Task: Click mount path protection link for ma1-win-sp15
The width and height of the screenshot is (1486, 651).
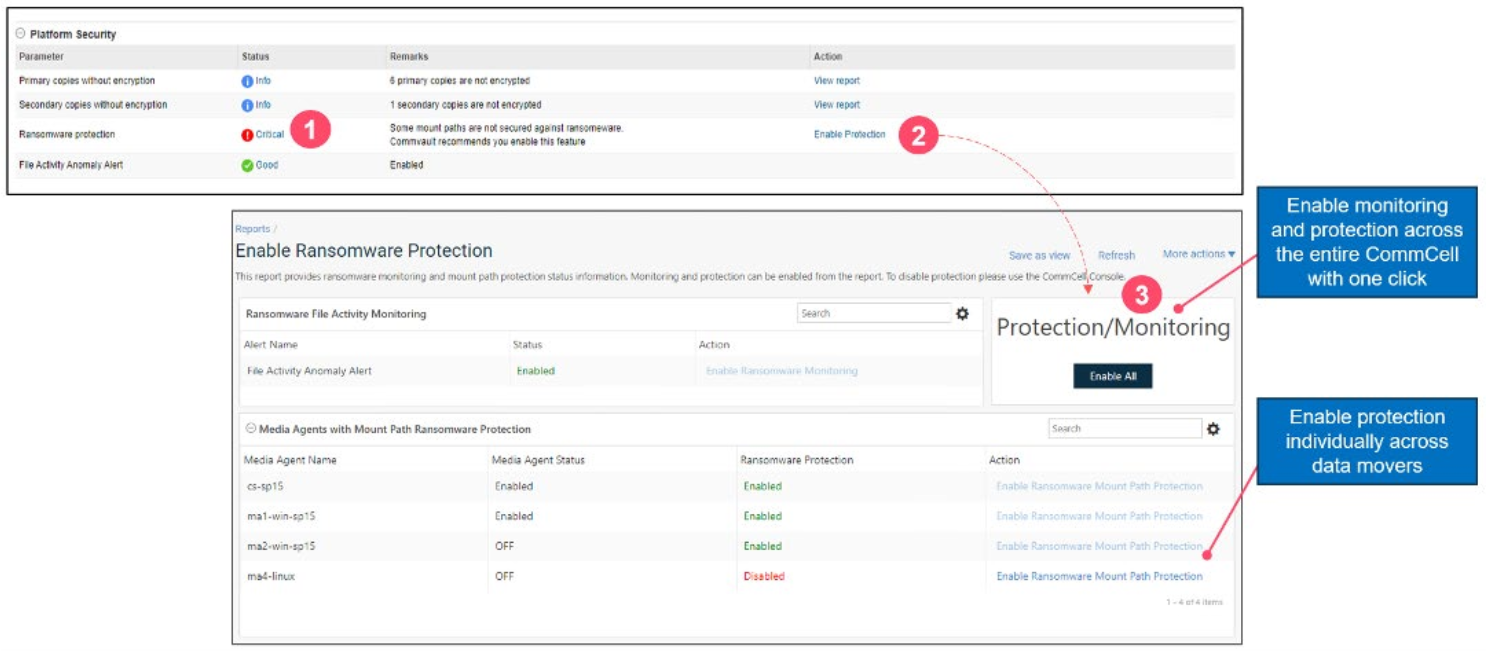Action: 1099,516
